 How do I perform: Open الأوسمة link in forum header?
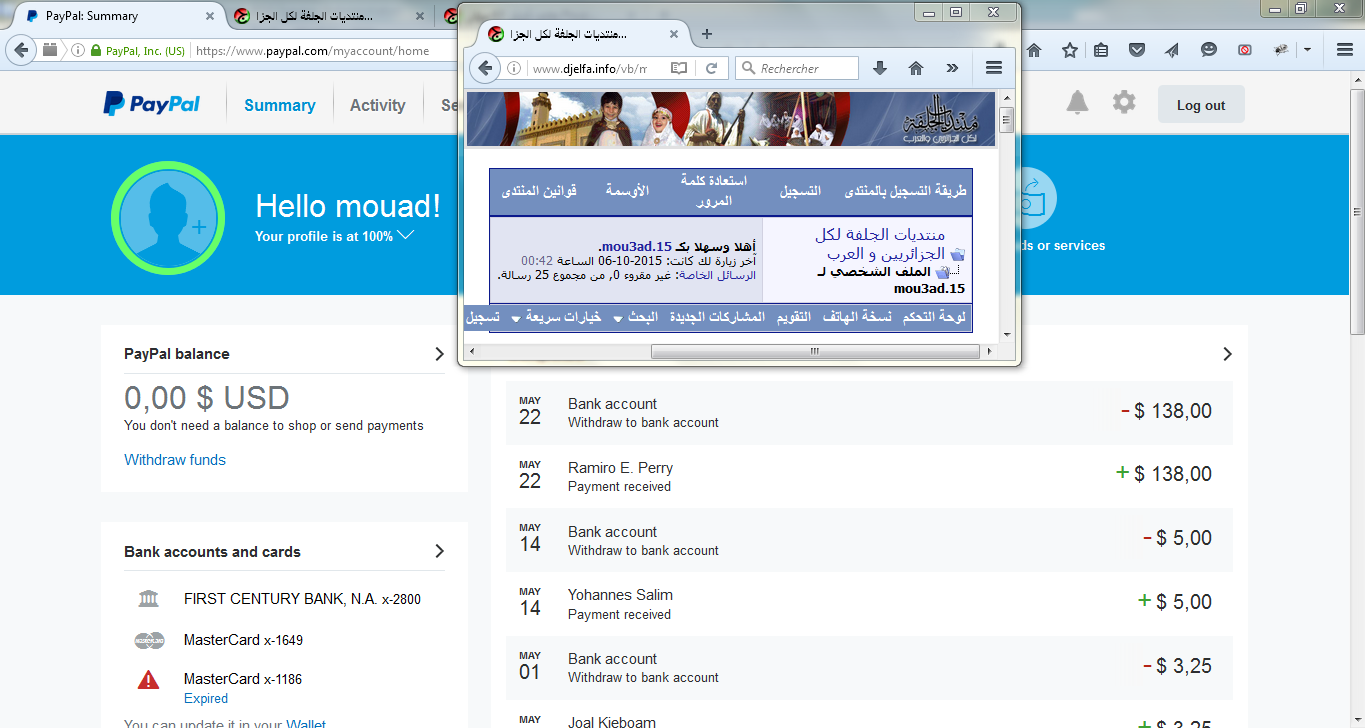pos(627,190)
